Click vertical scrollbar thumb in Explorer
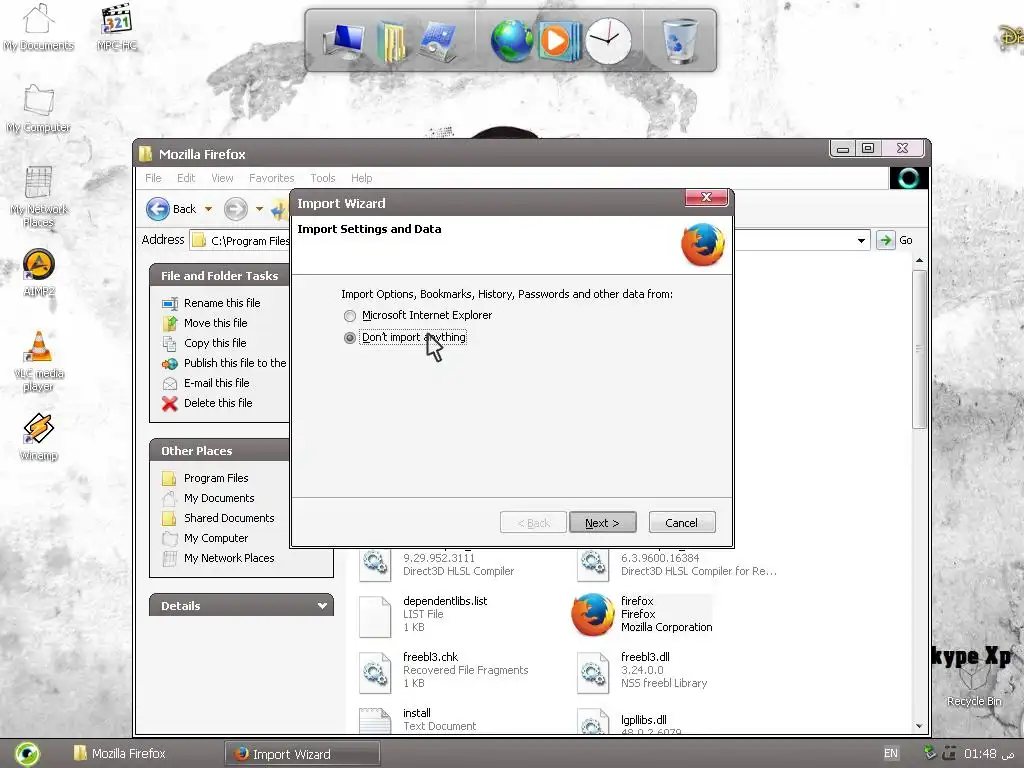Screen dimensions: 1024x768 click(920, 349)
